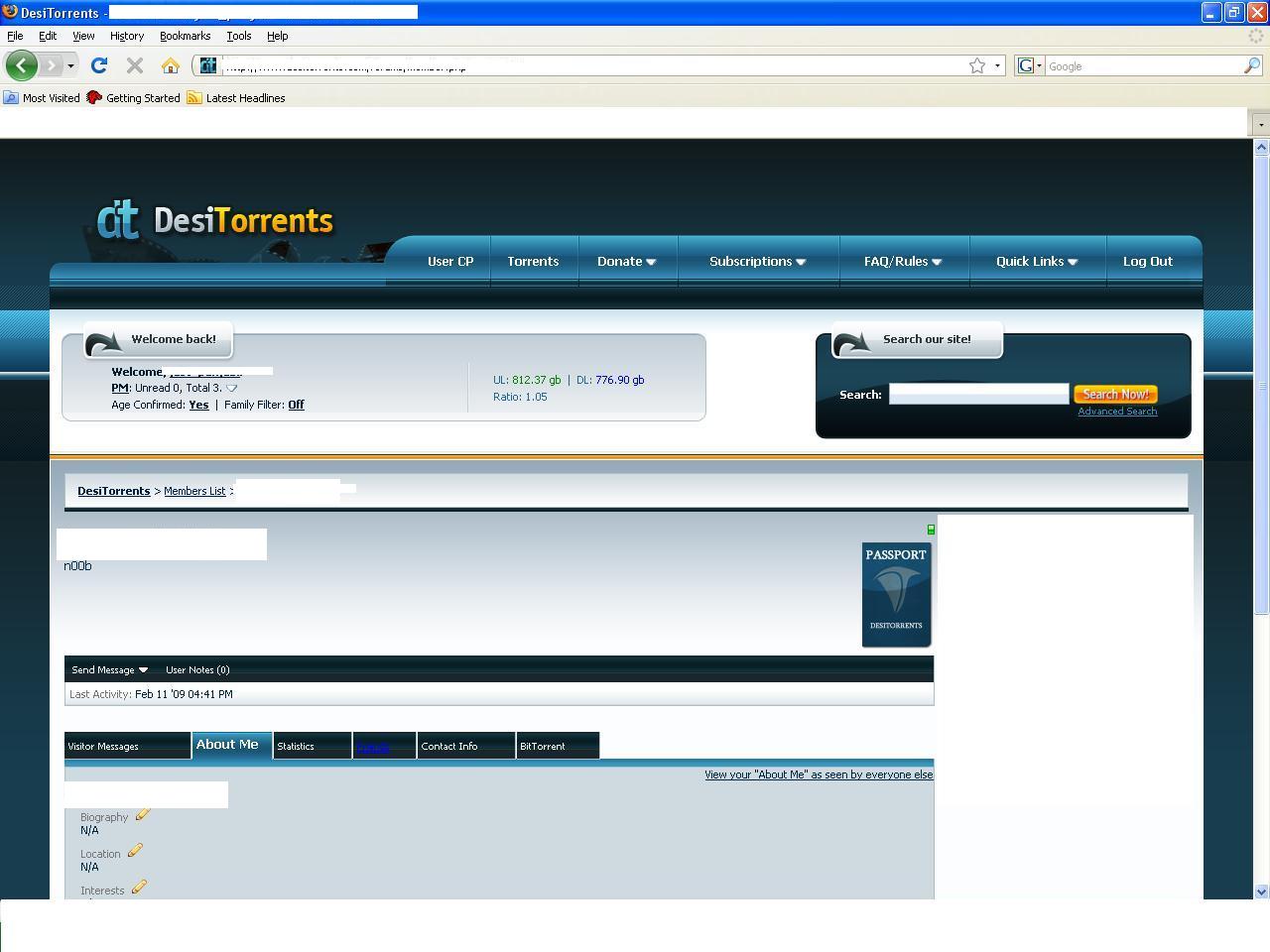Expand the Quick Links menu
1270x952 pixels.
coord(1037,261)
